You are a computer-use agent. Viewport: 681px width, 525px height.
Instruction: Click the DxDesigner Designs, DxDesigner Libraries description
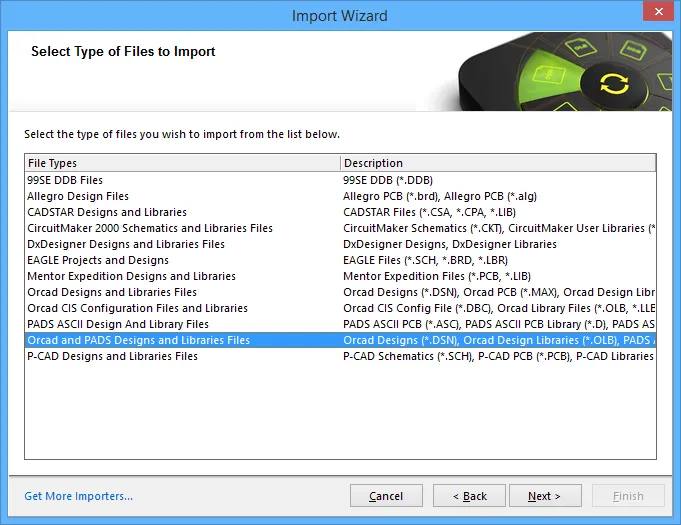coord(450,244)
